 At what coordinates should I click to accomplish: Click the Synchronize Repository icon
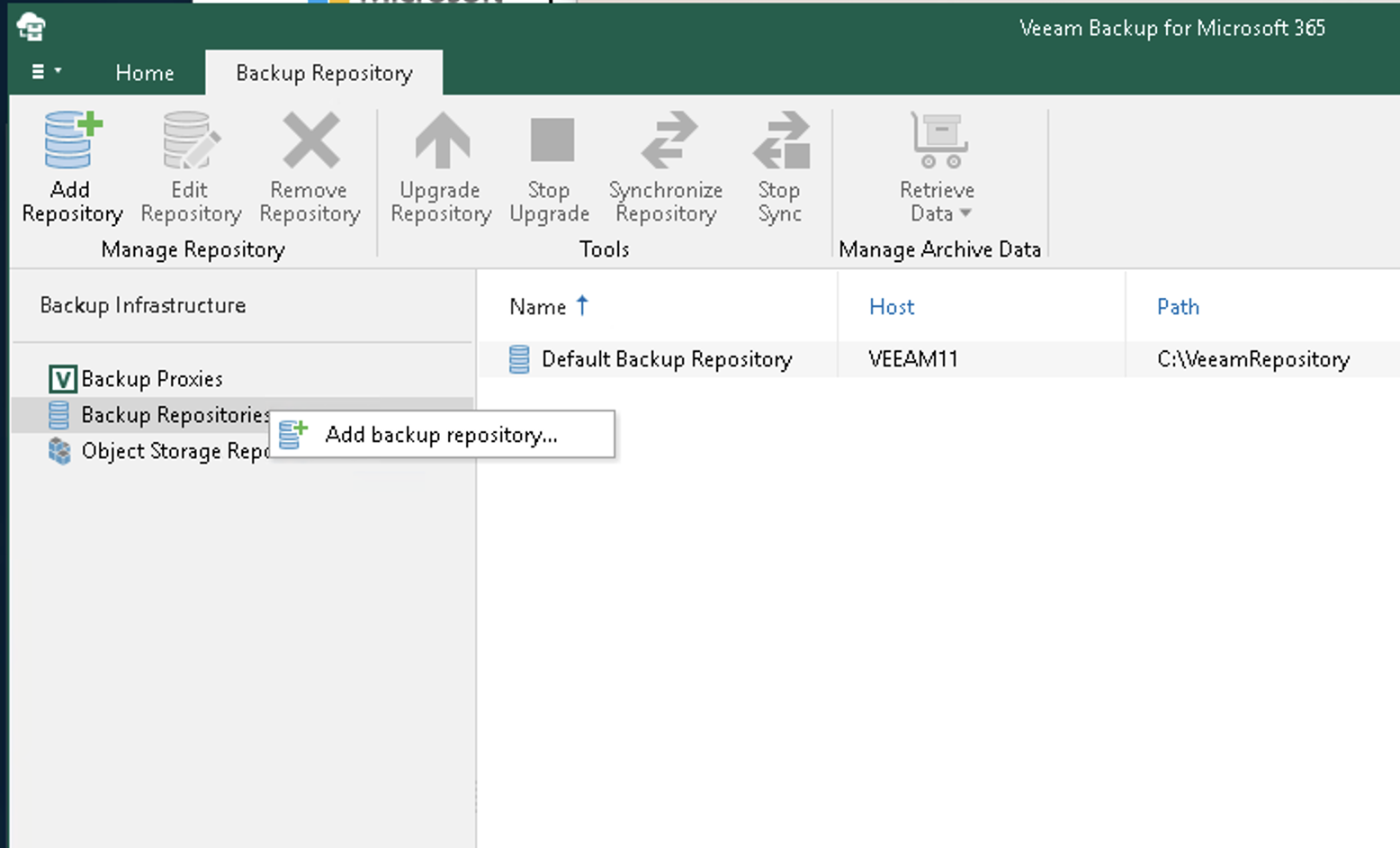pos(668,140)
